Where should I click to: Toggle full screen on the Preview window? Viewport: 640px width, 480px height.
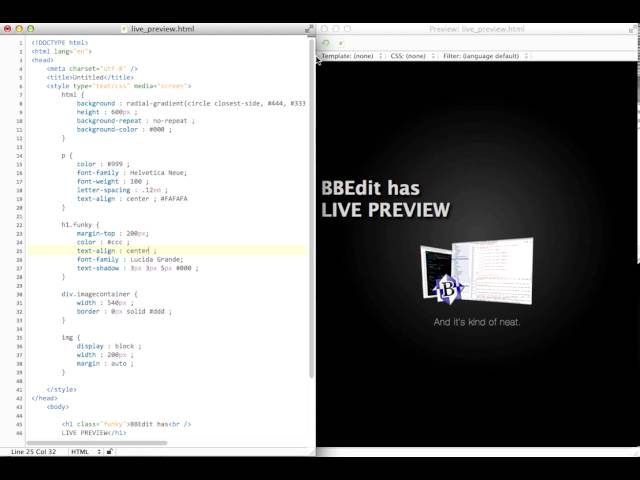pos(633,29)
